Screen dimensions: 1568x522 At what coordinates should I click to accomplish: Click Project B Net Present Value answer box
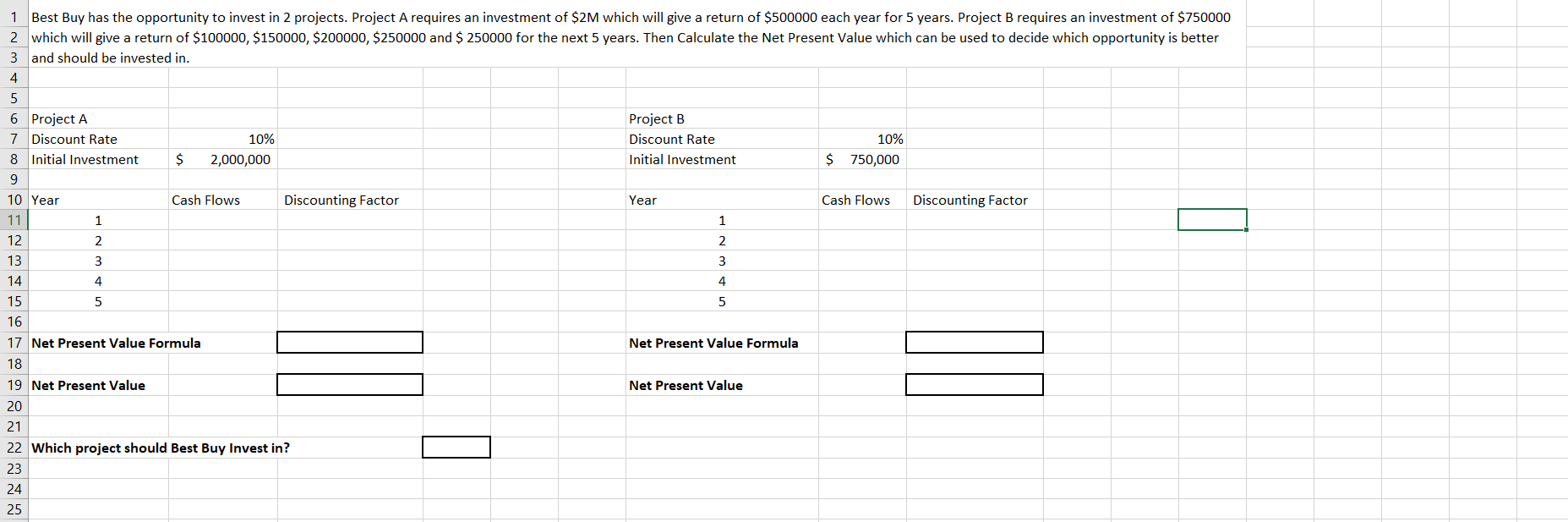tap(975, 385)
